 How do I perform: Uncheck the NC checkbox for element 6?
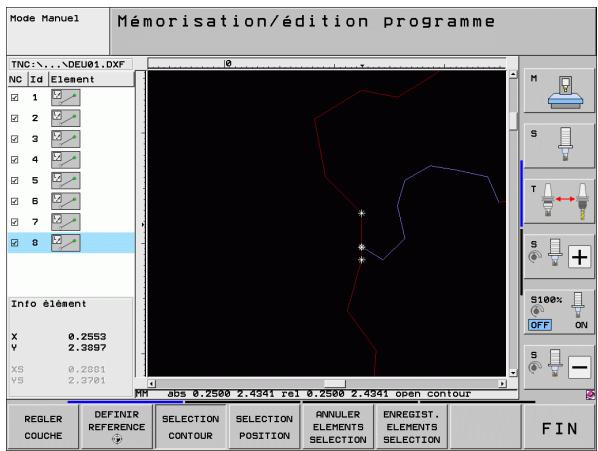[x=14, y=201]
